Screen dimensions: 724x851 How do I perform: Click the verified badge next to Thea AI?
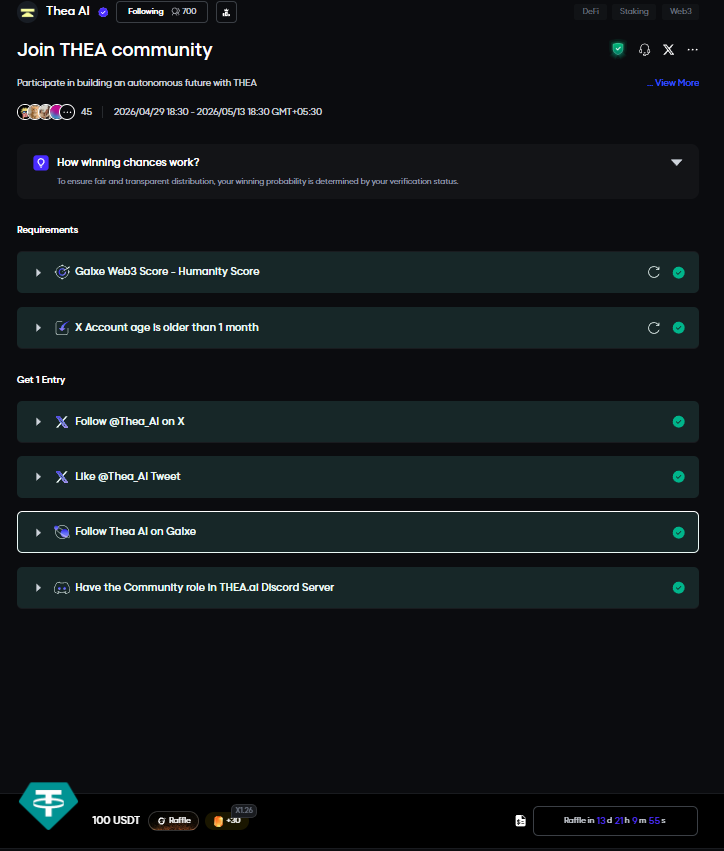[x=103, y=12]
